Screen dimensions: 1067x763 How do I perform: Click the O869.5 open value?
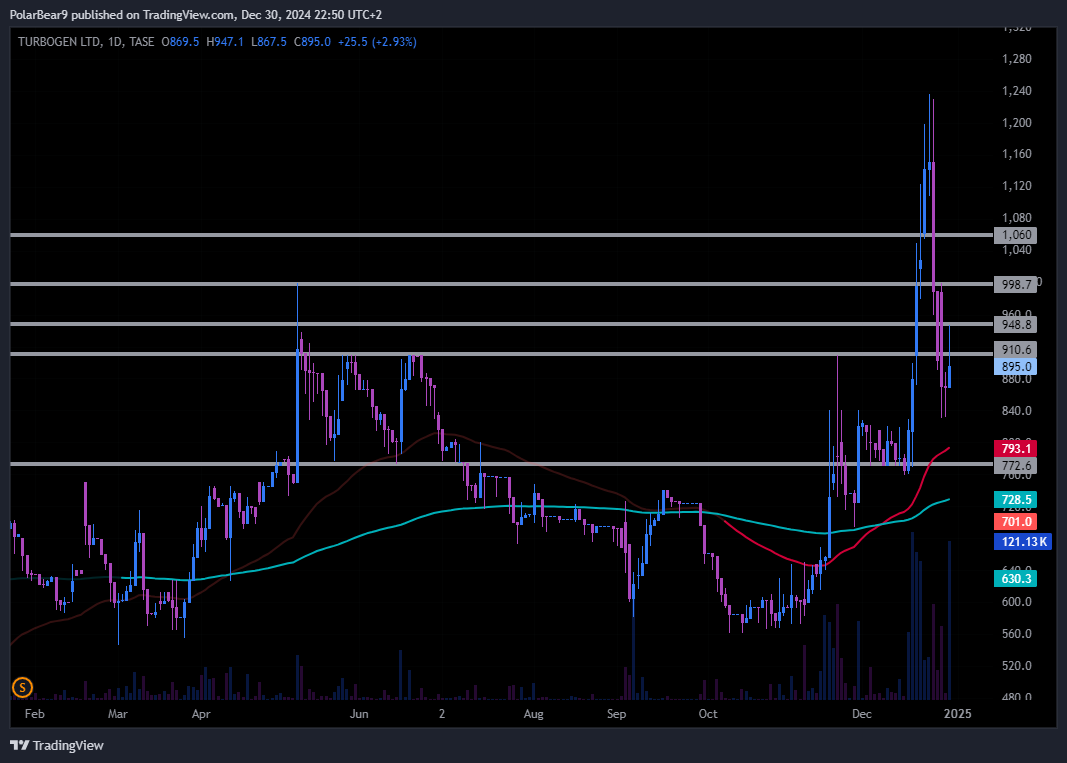click(x=180, y=42)
